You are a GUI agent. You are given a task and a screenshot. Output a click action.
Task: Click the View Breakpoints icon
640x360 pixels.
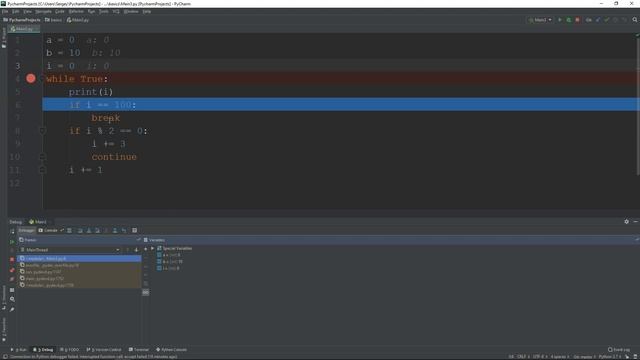click(x=12, y=270)
